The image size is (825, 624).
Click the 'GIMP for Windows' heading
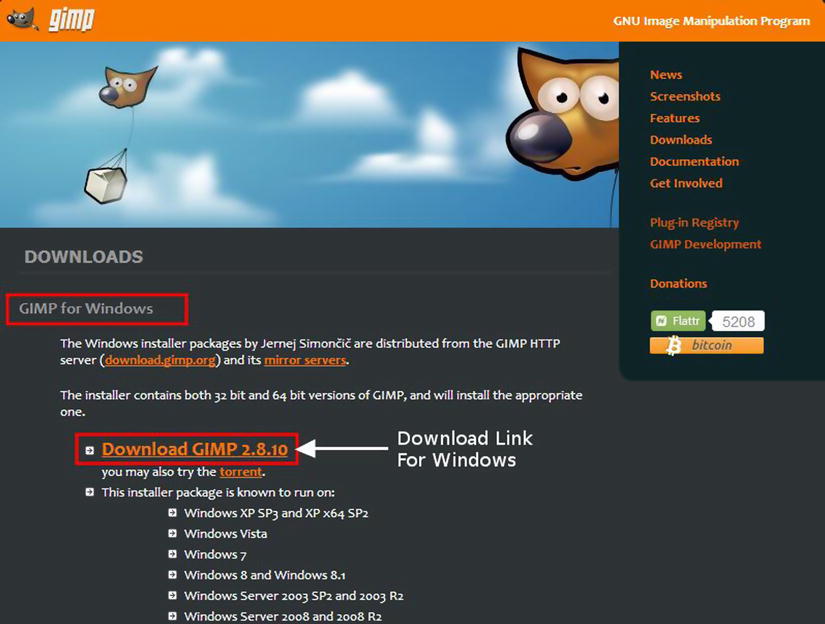[x=86, y=308]
